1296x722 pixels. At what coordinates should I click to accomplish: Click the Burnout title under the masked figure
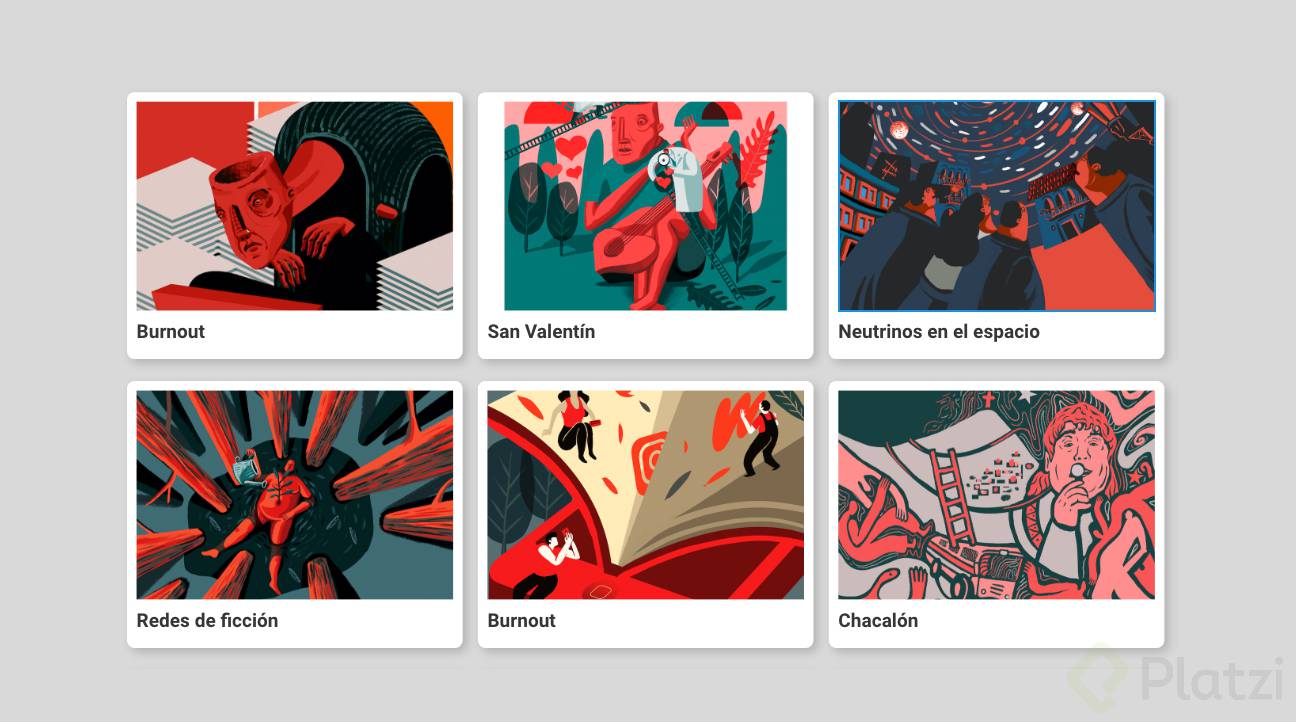pos(171,332)
